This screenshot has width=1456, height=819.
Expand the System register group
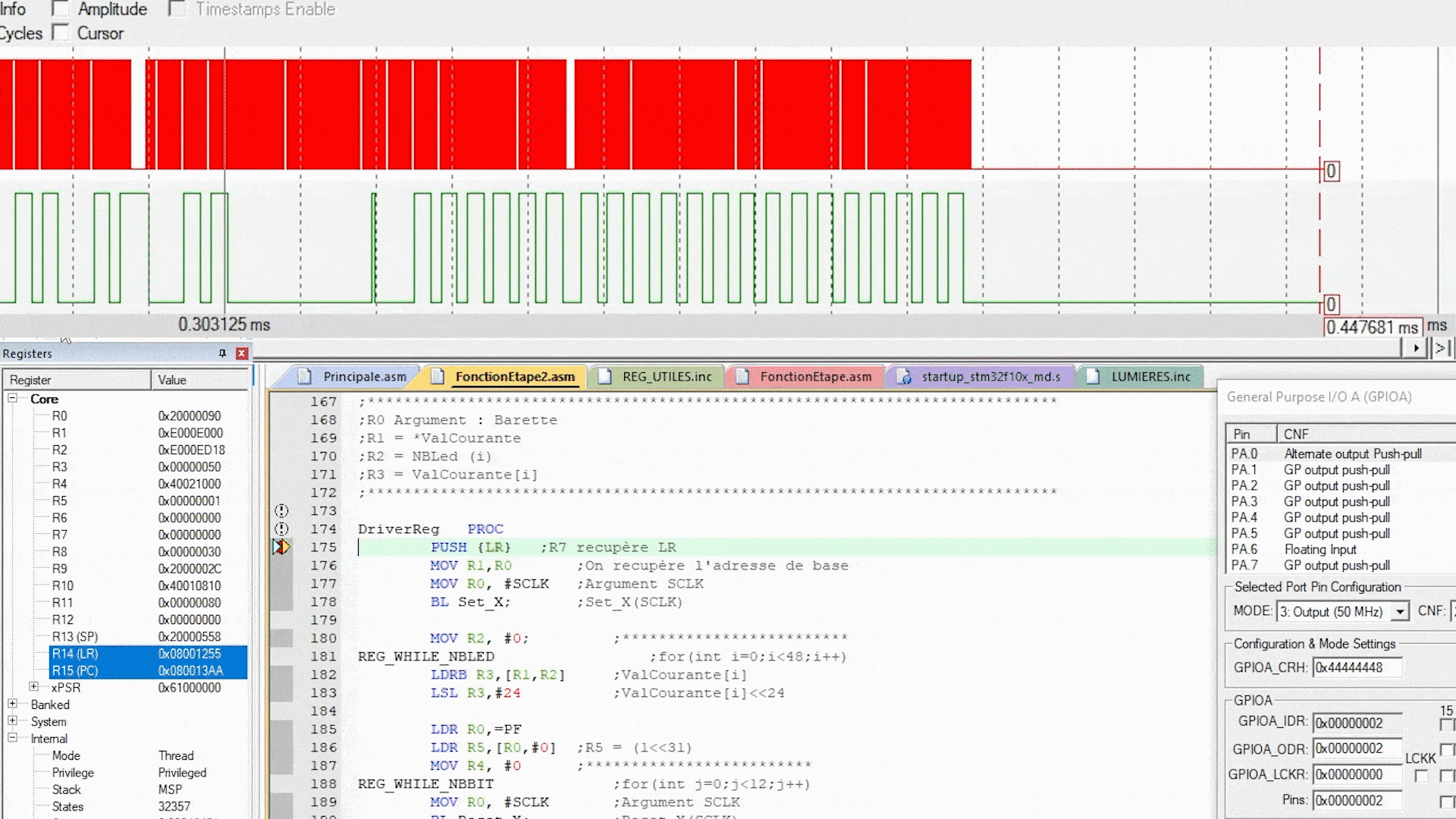[x=12, y=720]
